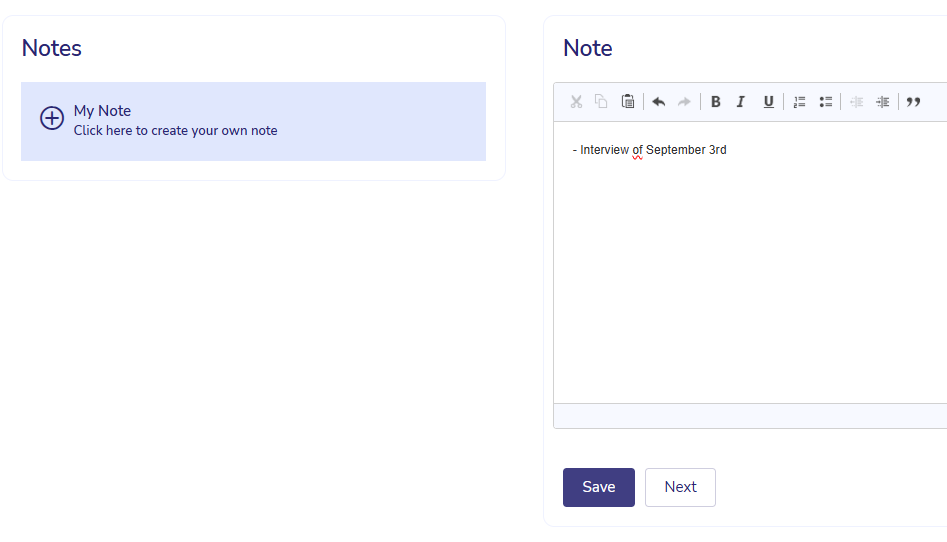The width and height of the screenshot is (947, 542).
Task: Click 'Click here to create your own note'
Action: point(175,131)
